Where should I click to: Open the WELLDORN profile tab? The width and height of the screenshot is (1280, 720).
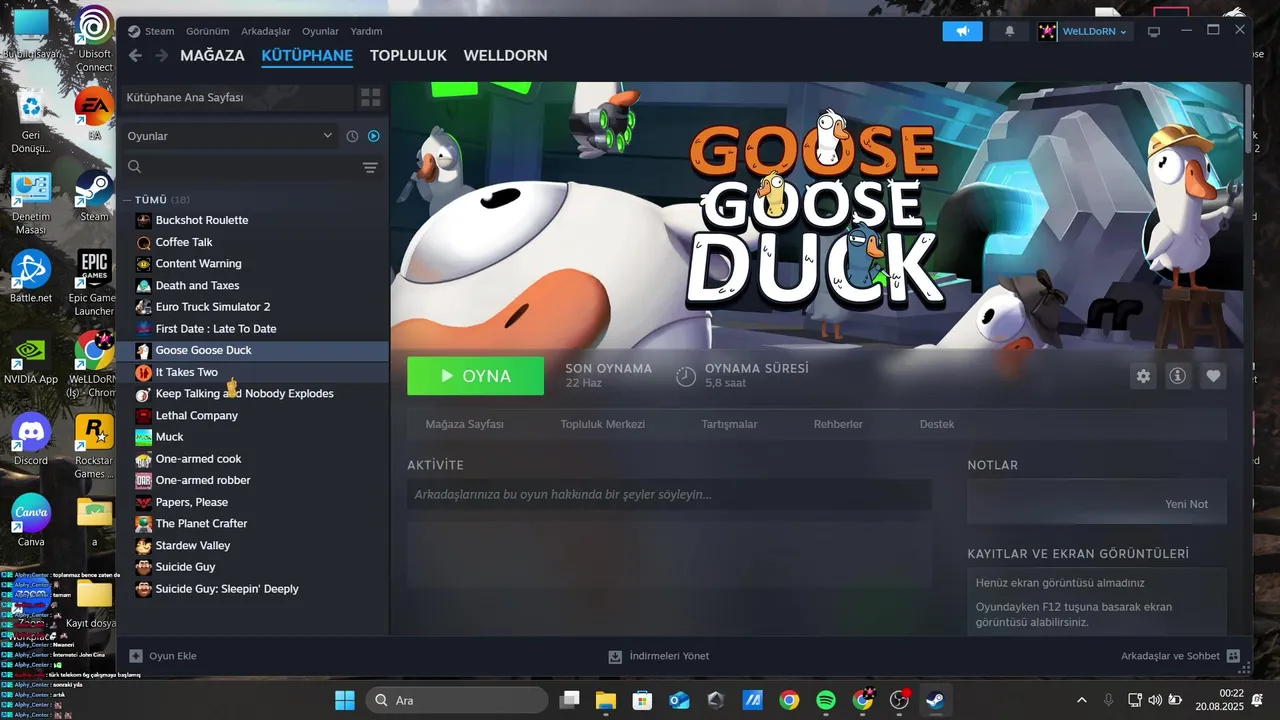505,56
